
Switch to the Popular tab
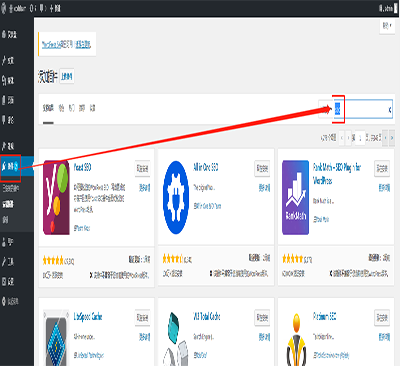pos(72,108)
